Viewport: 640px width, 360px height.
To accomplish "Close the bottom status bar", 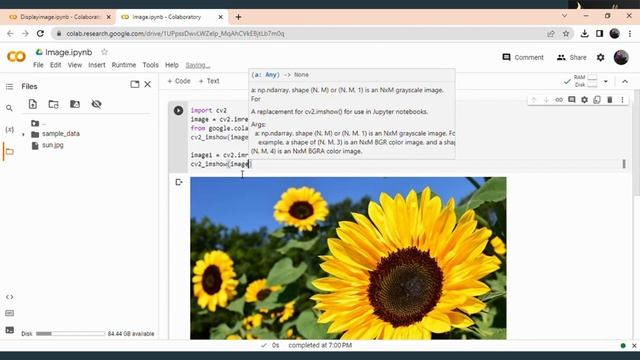I will 634,346.
